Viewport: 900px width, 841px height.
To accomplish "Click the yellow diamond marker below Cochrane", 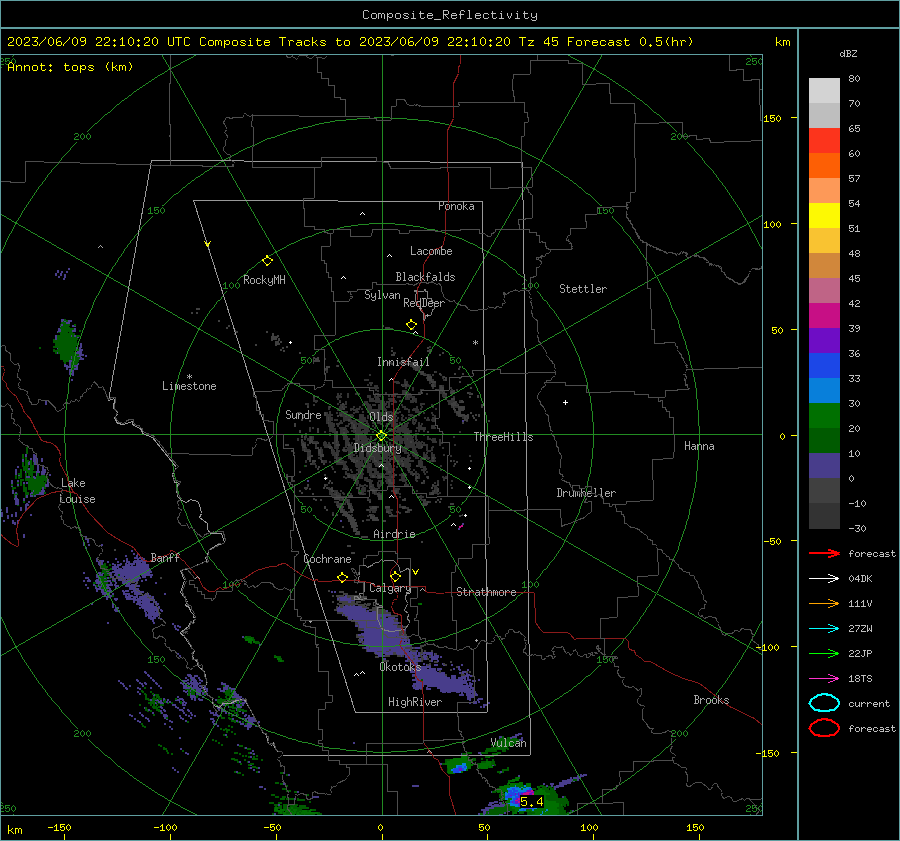I will point(342,577).
